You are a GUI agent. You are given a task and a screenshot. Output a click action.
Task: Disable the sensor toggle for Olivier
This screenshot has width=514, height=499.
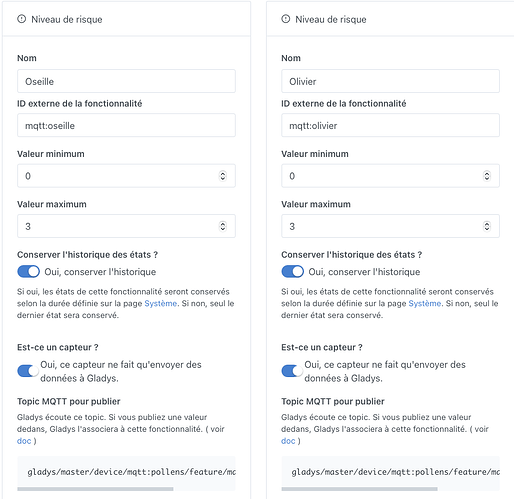tap(292, 371)
